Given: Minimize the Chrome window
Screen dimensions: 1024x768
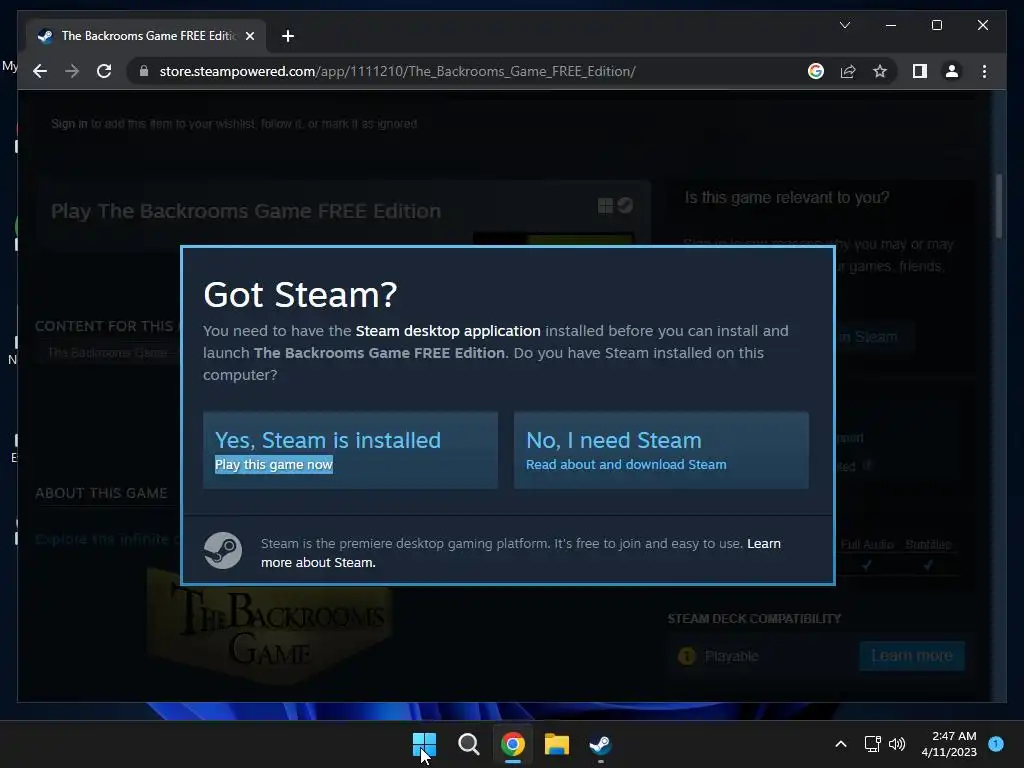Looking at the screenshot, I should 891,25.
